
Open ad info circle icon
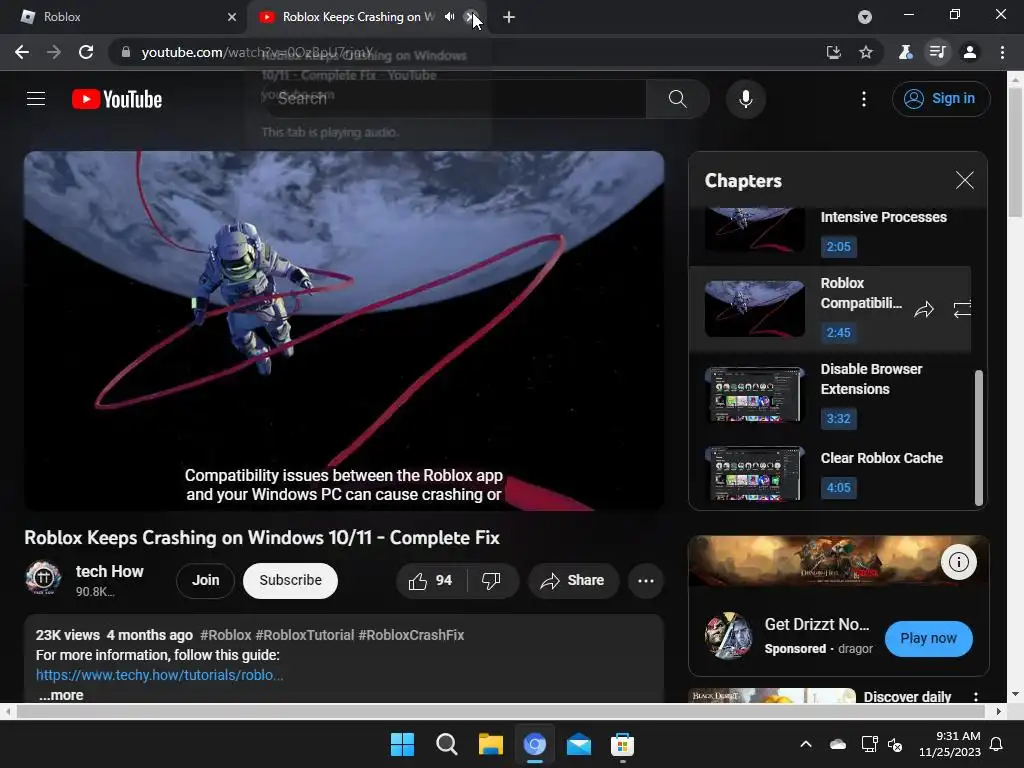(958, 562)
